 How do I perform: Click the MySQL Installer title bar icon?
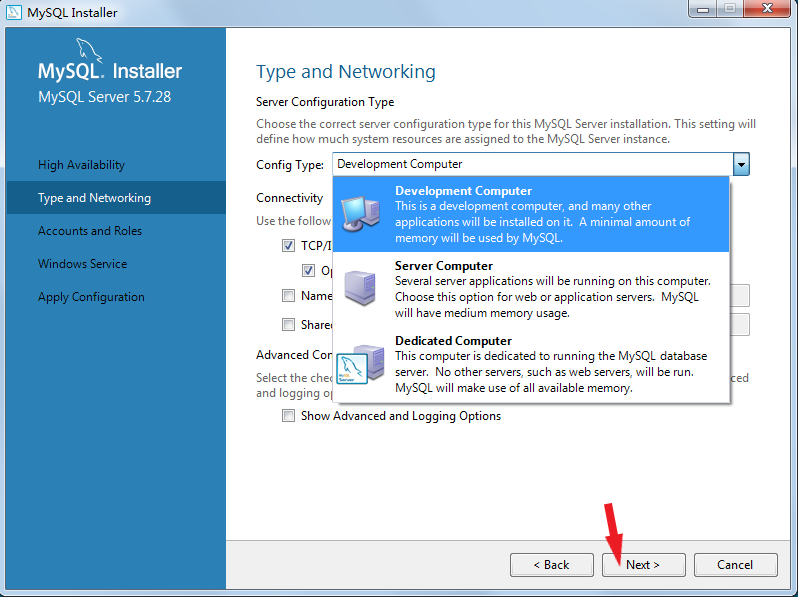pyautogui.click(x=13, y=12)
